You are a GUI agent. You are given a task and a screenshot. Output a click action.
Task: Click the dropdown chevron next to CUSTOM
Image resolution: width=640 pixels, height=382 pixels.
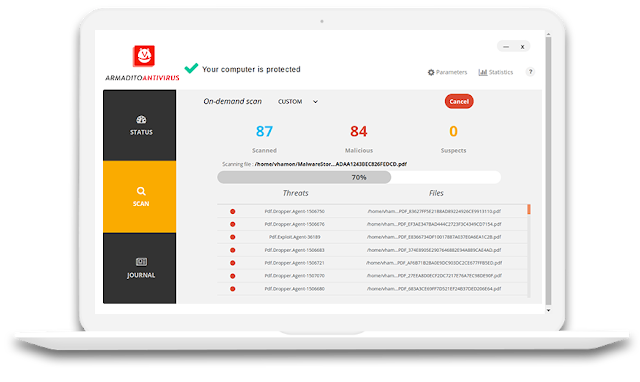tap(315, 102)
